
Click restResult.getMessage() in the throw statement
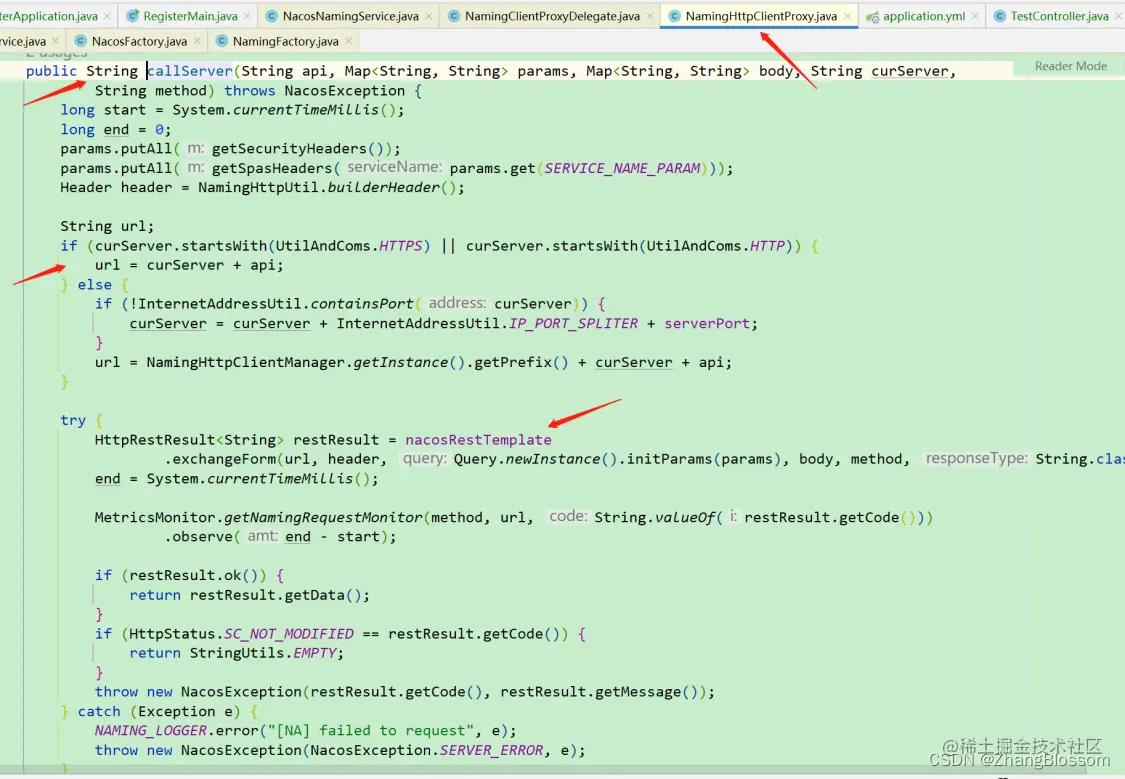pyautogui.click(x=598, y=692)
